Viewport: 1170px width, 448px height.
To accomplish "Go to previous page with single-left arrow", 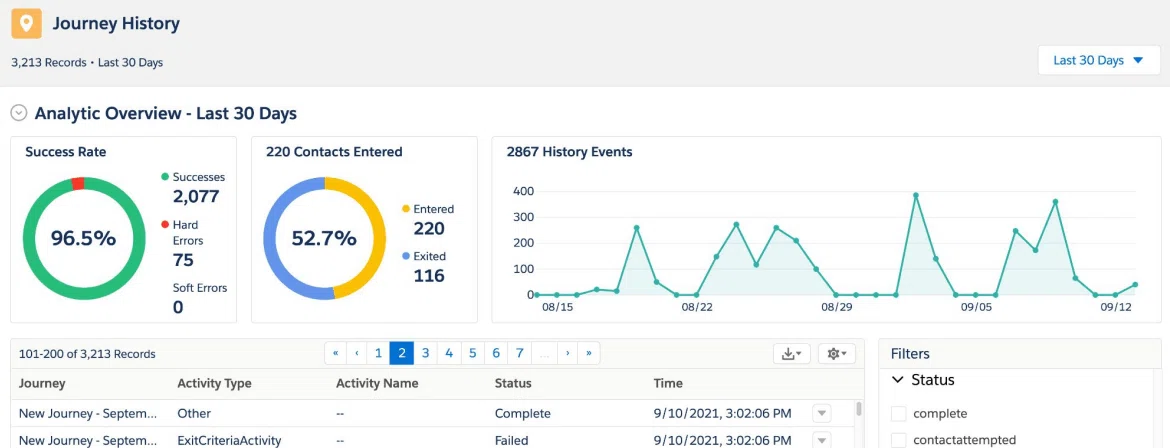I will (x=357, y=353).
